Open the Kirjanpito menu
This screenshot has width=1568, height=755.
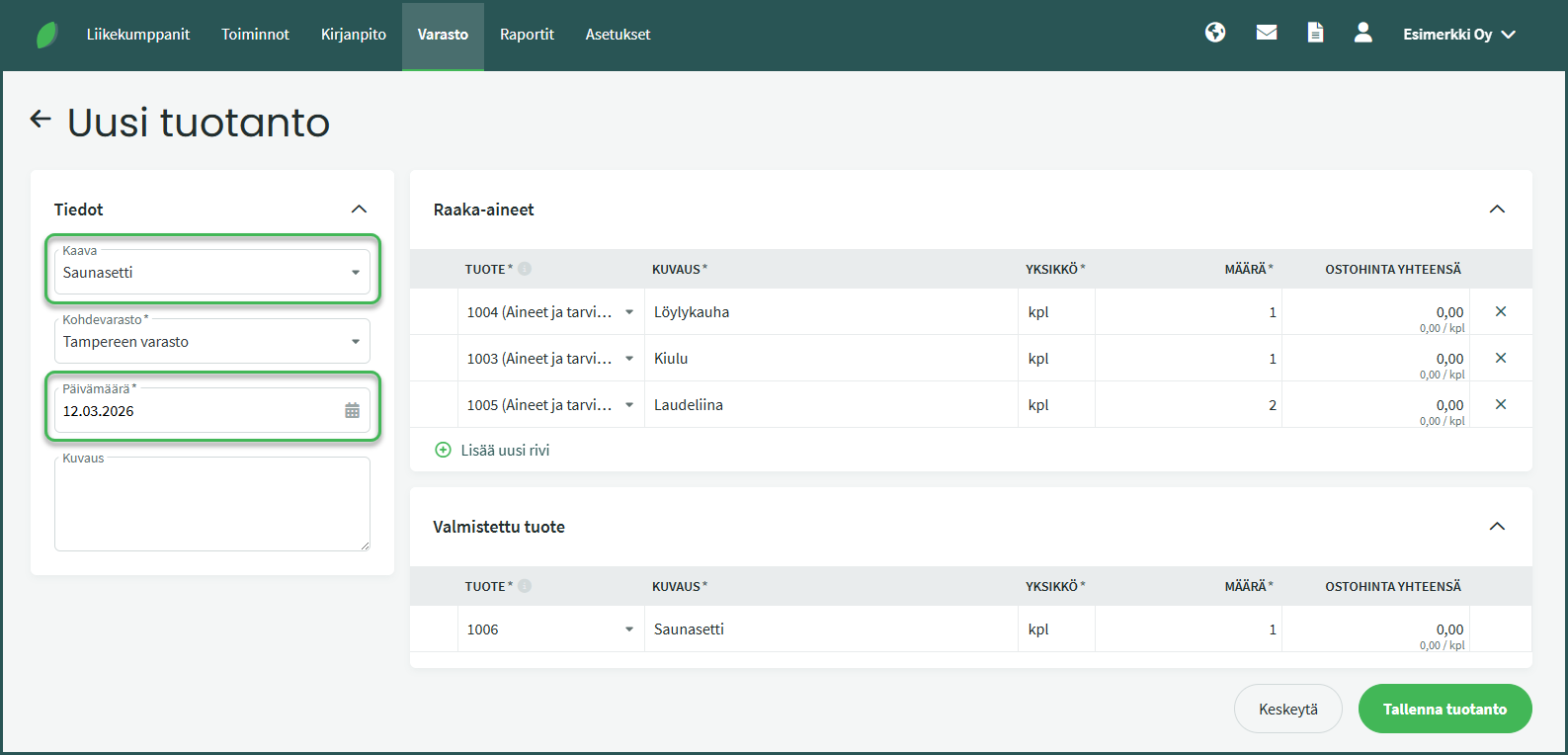[353, 35]
